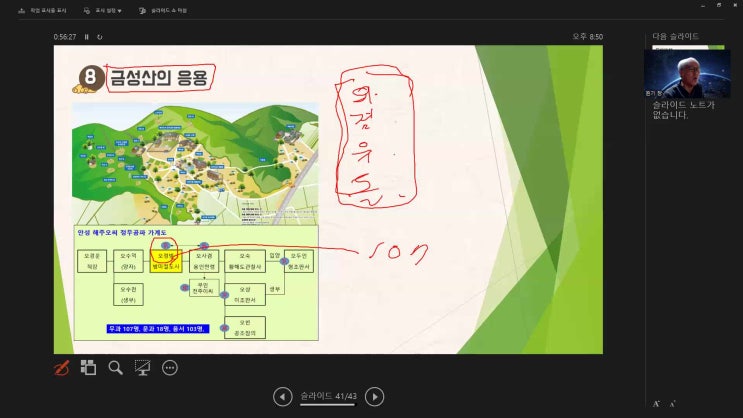This screenshot has height=418, width=743.
Task: Click the zoom into slide magnifier
Action: [115, 367]
